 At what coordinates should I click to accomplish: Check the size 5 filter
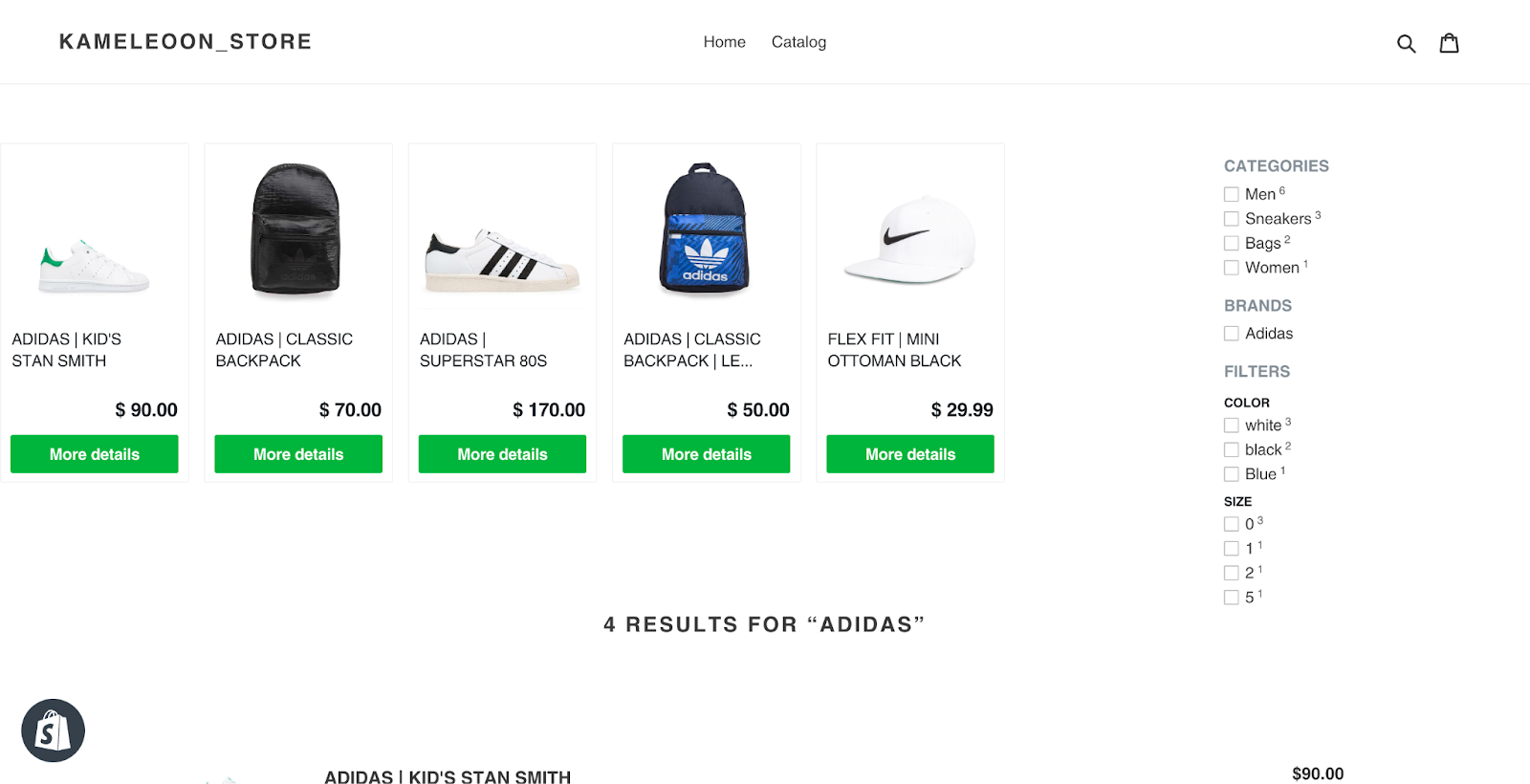[x=1232, y=598]
